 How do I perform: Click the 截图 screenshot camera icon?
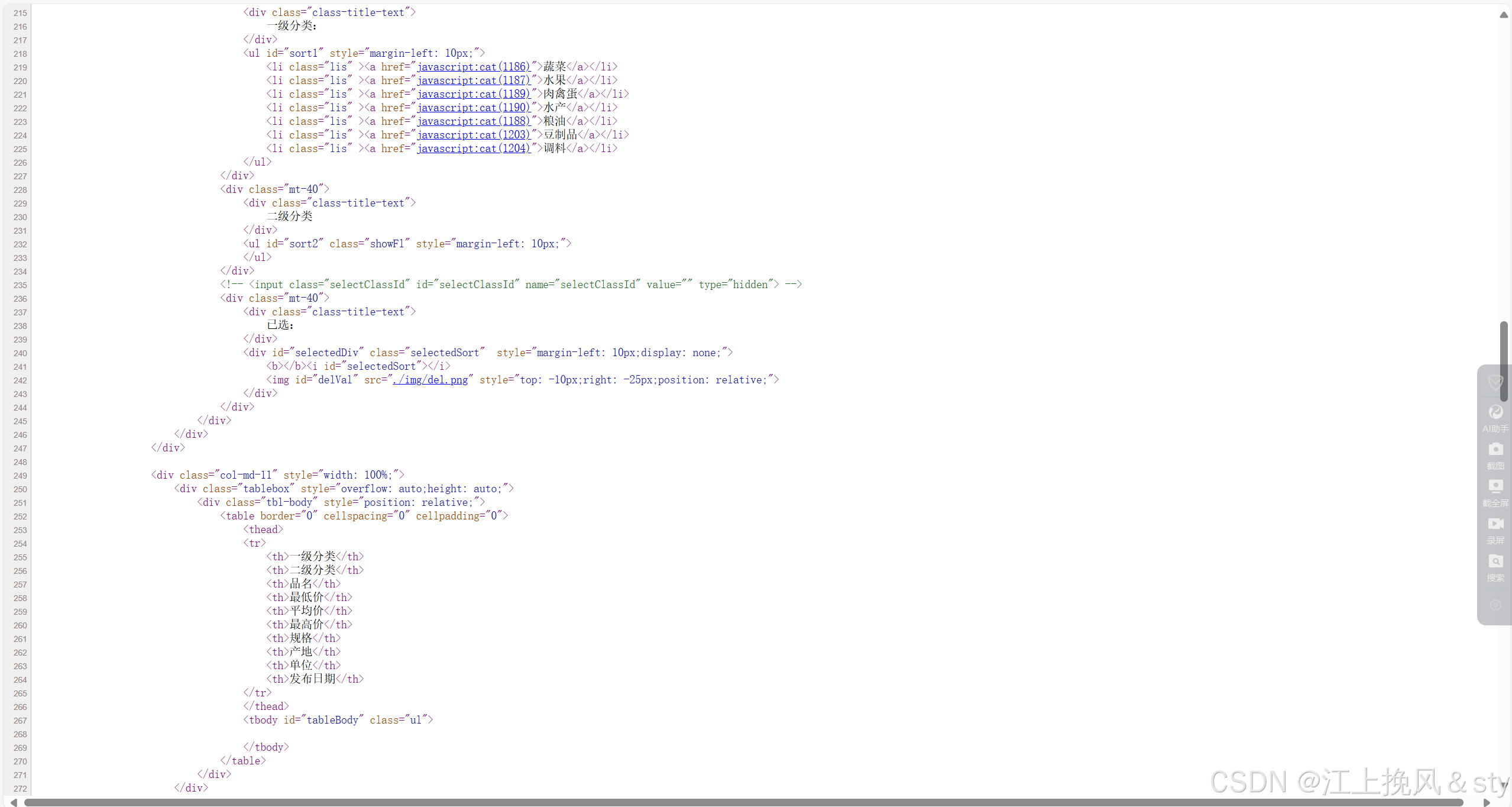tap(1495, 450)
